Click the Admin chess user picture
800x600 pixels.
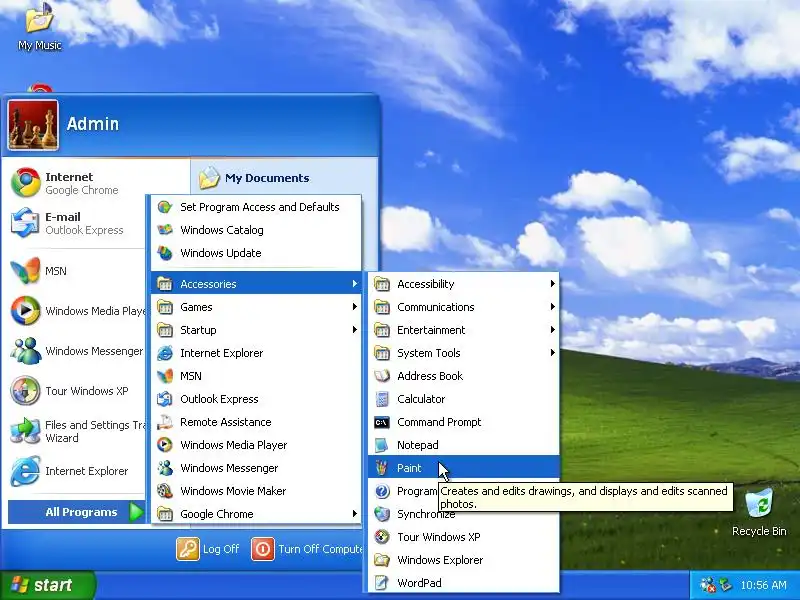[33, 125]
